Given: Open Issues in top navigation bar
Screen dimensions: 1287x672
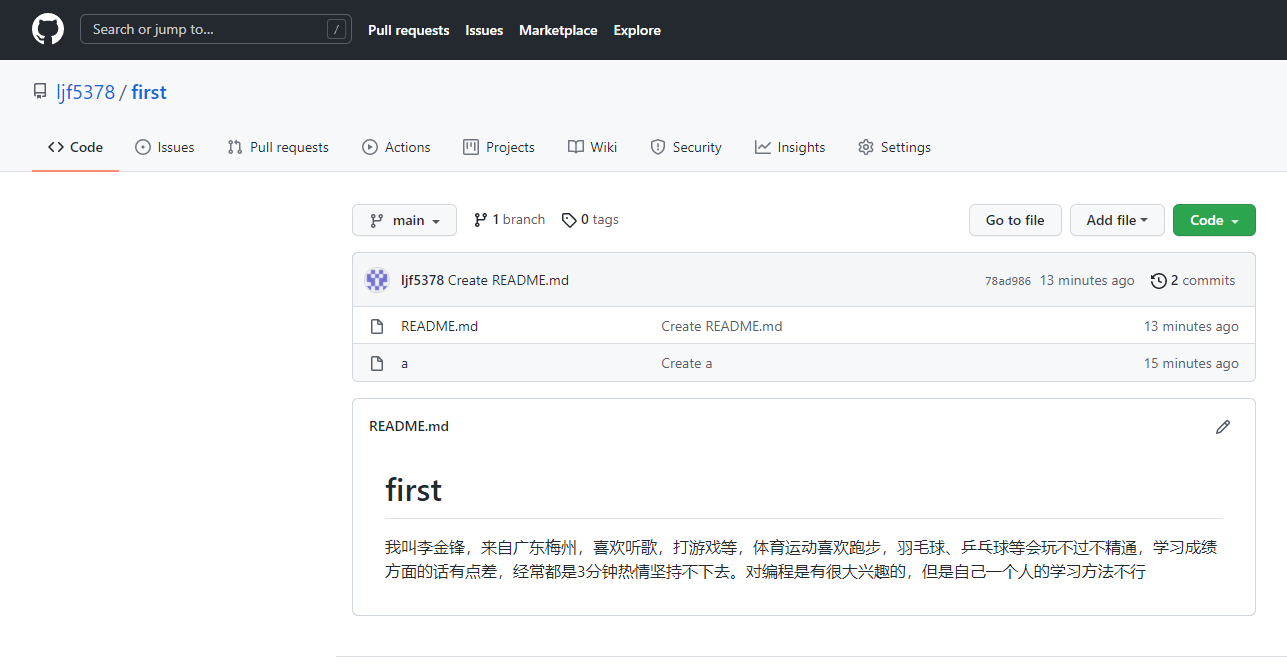Looking at the screenshot, I should click(484, 30).
